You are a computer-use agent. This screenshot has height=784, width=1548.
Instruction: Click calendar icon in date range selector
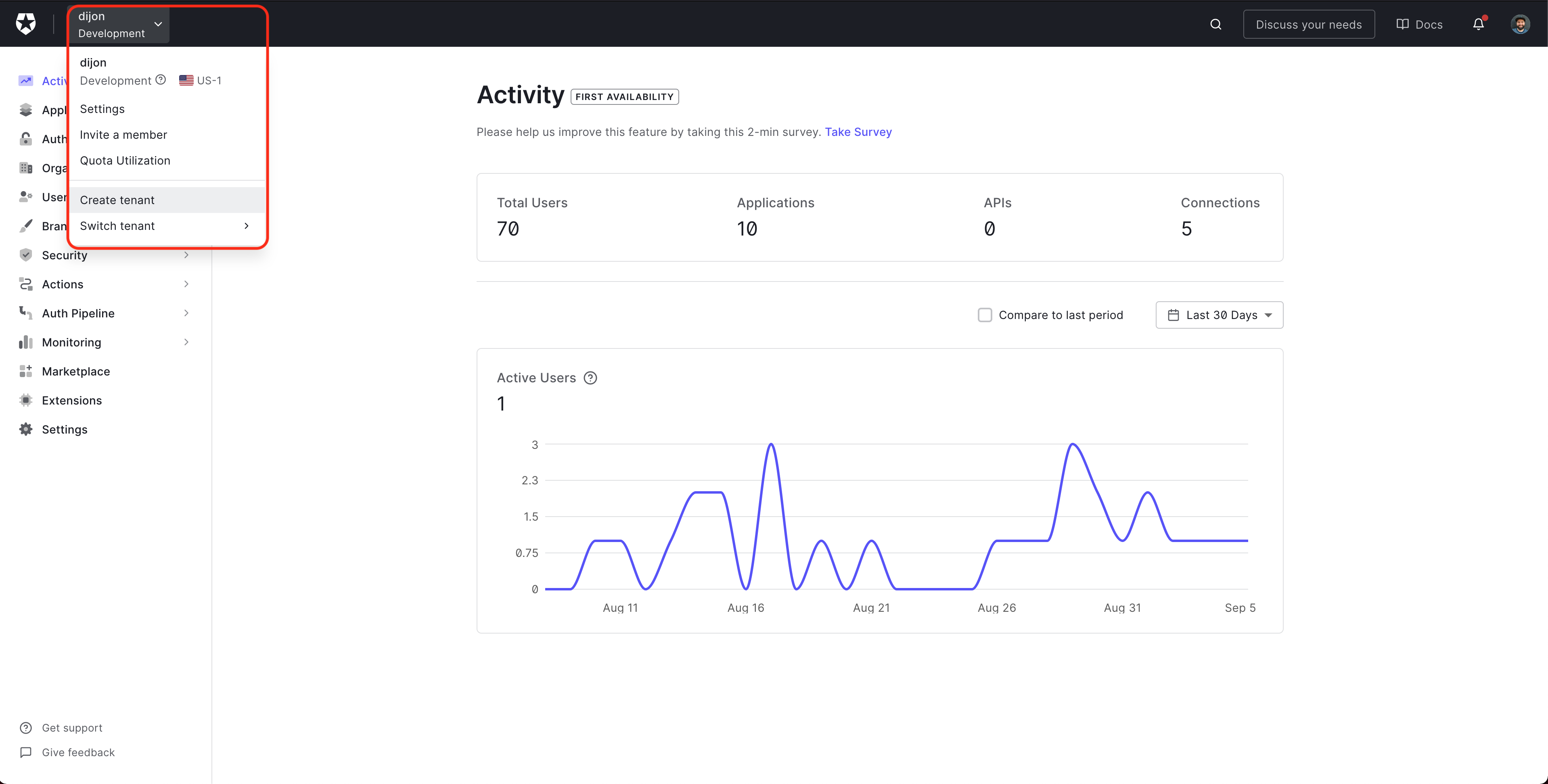click(1173, 315)
